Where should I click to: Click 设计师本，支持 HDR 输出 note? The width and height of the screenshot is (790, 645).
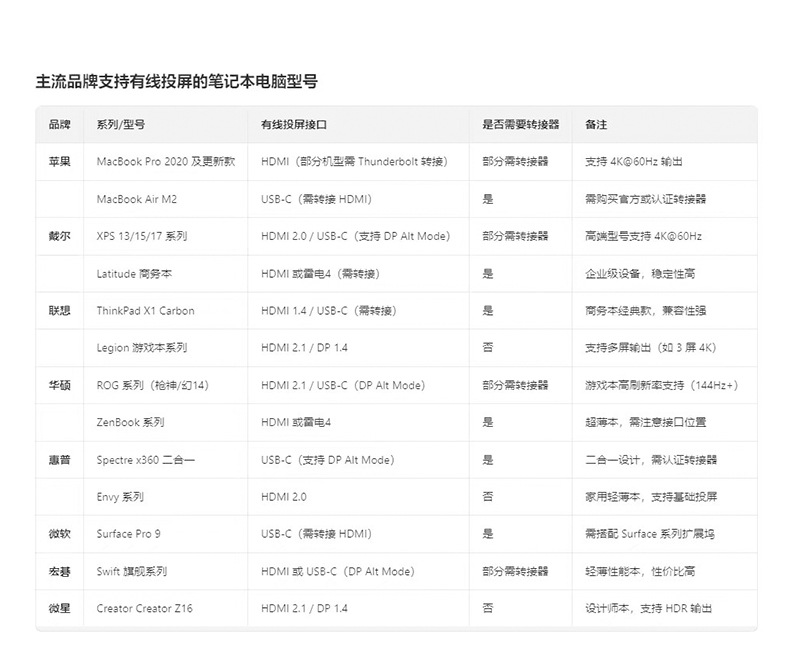[648, 609]
